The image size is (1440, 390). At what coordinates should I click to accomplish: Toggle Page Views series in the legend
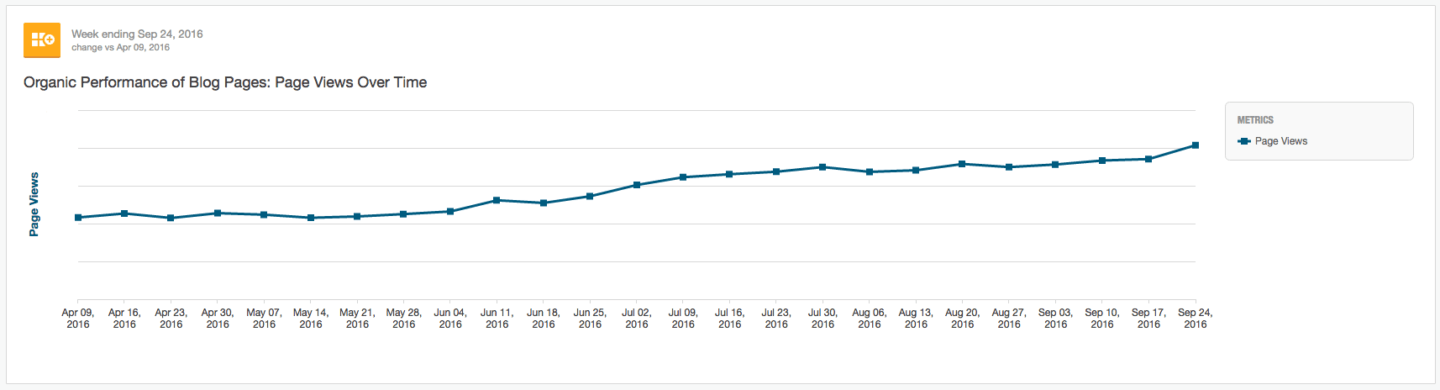pyautogui.click(x=1273, y=142)
